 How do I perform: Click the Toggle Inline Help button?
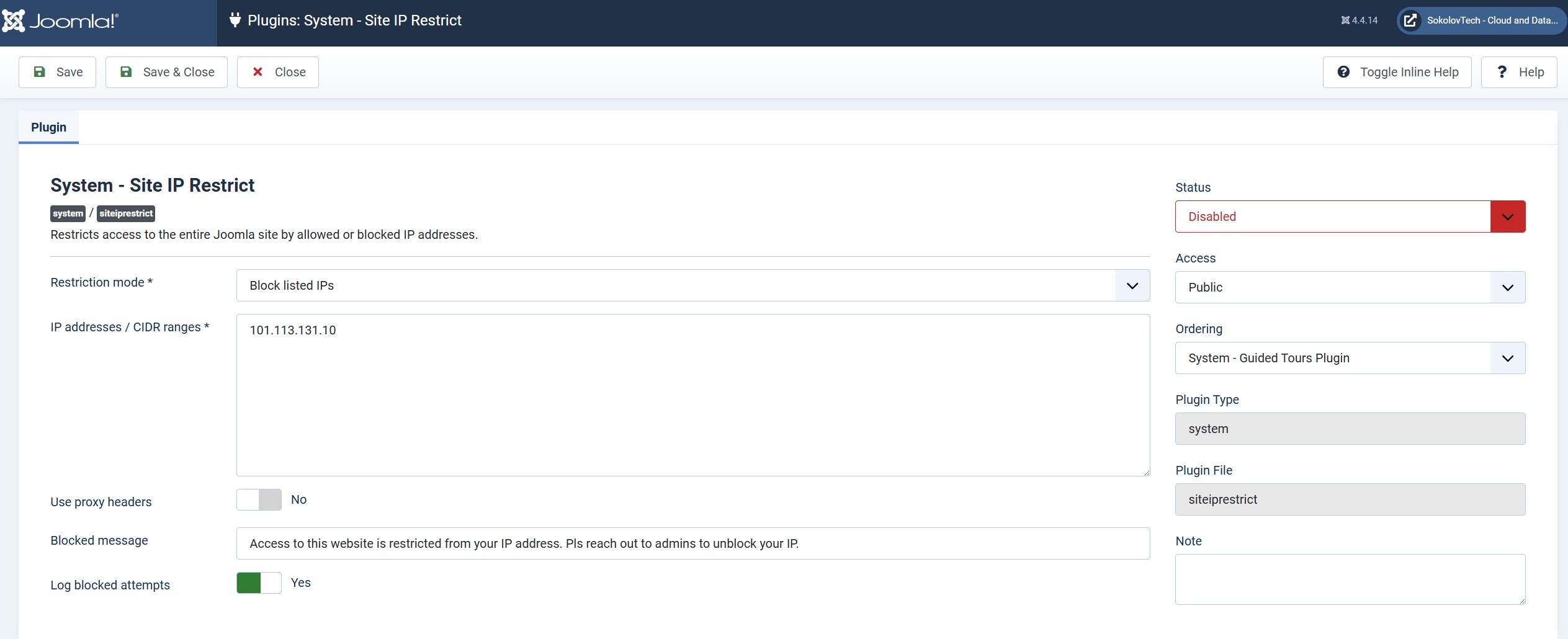1397,72
